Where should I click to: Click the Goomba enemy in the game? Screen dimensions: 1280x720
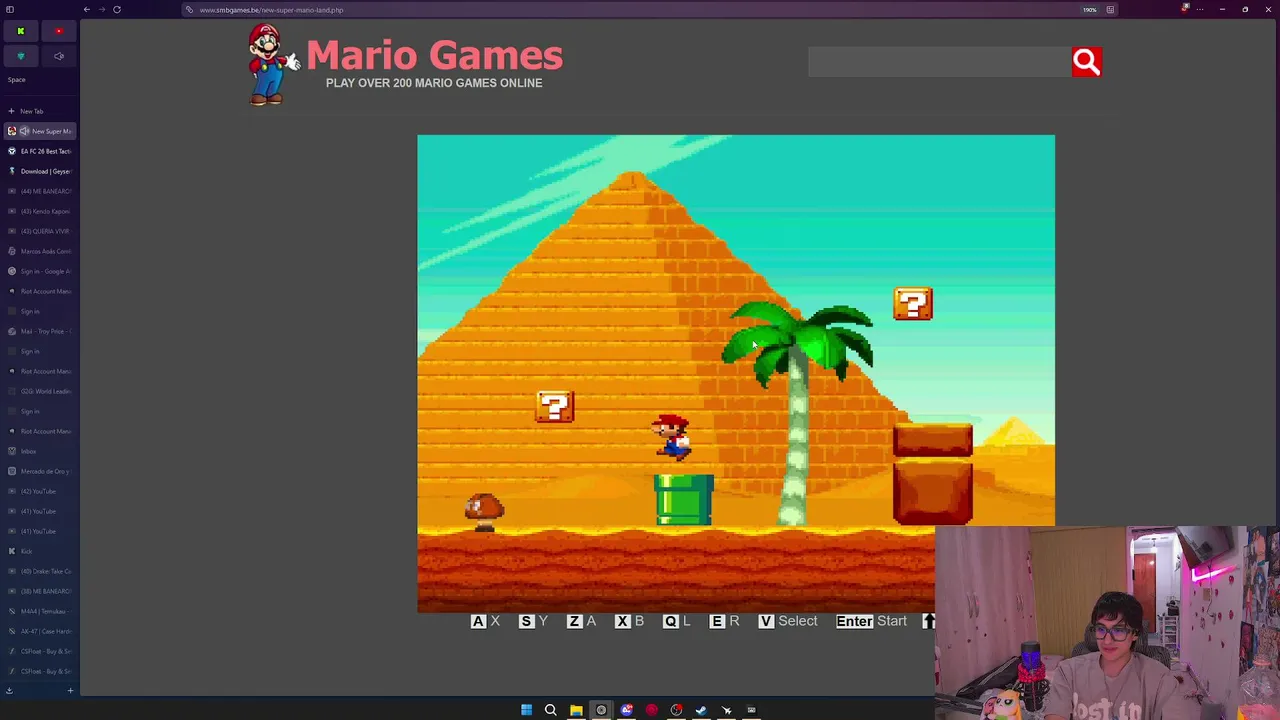tap(485, 511)
